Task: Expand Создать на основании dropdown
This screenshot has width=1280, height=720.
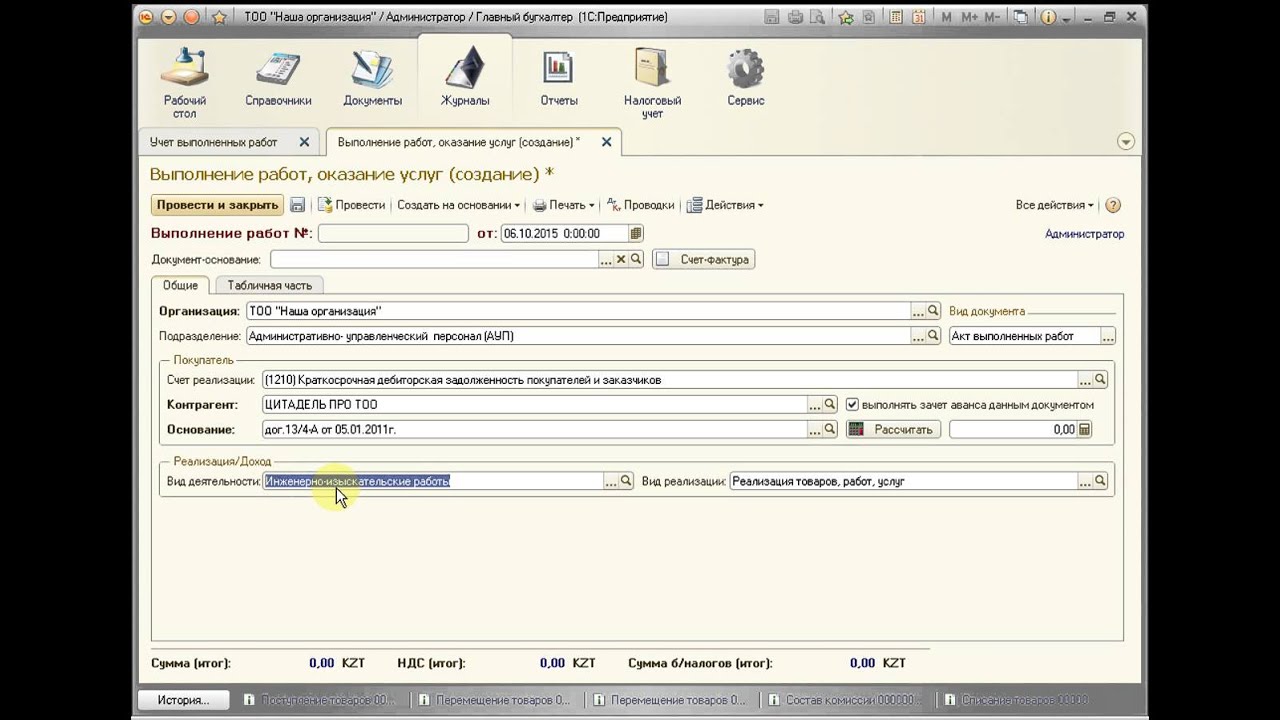Action: click(x=458, y=205)
